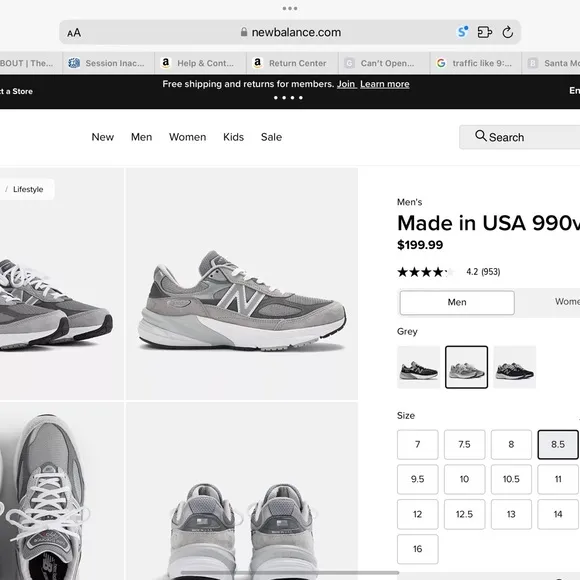Open the Women navigation menu

[188, 137]
